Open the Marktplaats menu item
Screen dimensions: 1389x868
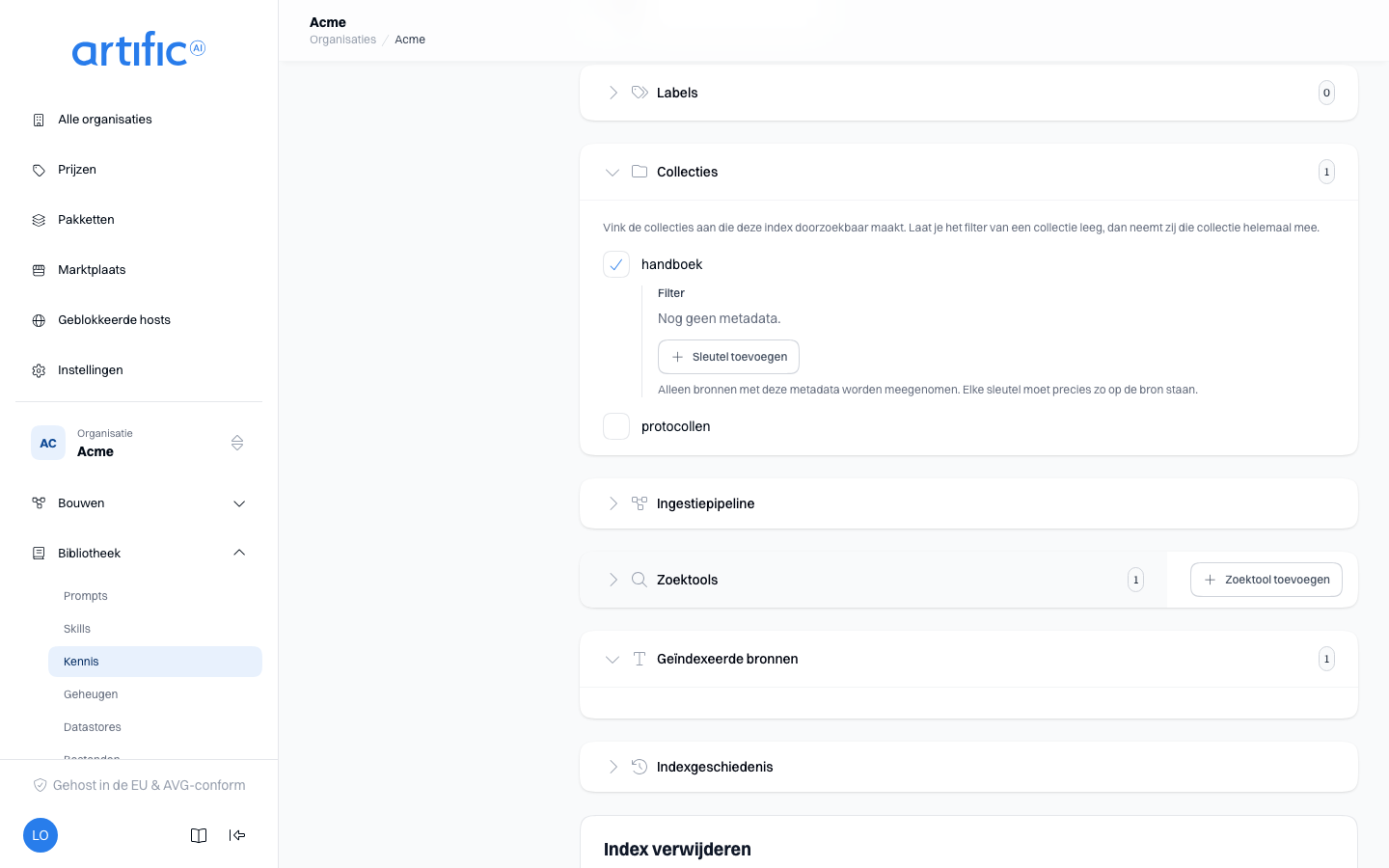pos(139,270)
